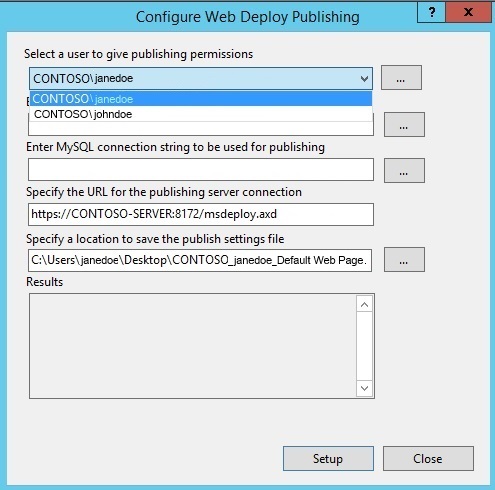495x490 pixels.
Task: Browse for a user with the ellipsis button
Action: pyautogui.click(x=401, y=78)
